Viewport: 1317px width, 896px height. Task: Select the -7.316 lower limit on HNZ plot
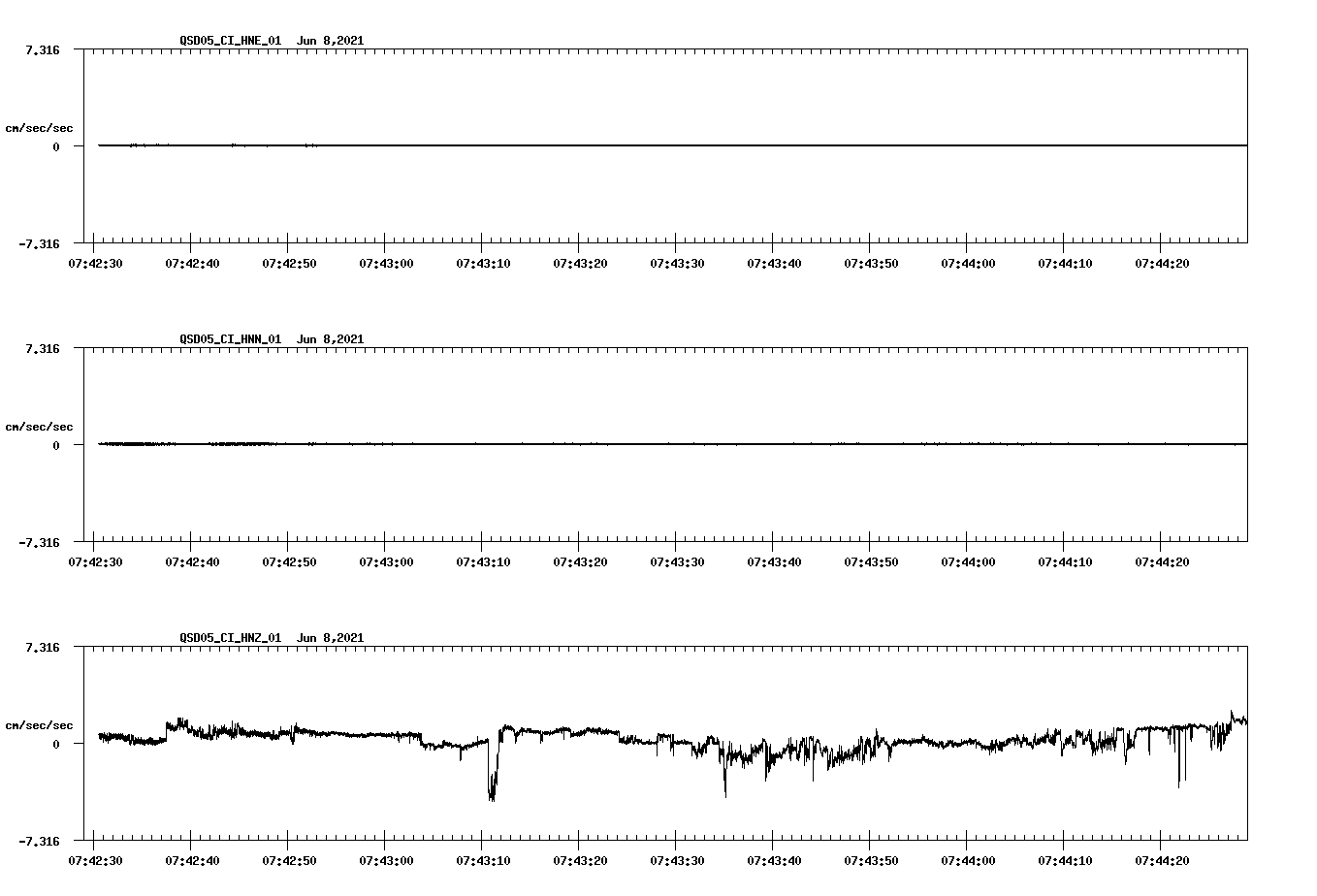39,841
